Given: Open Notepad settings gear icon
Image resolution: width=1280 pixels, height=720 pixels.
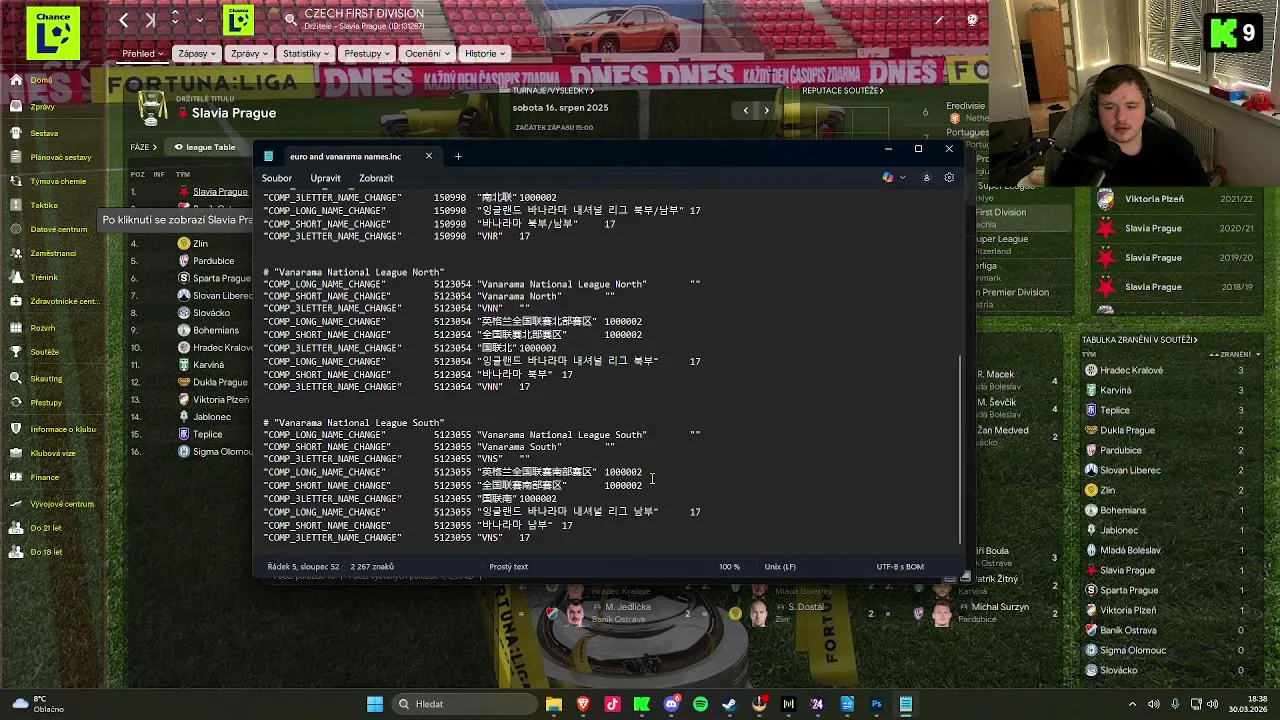Looking at the screenshot, I should pyautogui.click(x=949, y=178).
